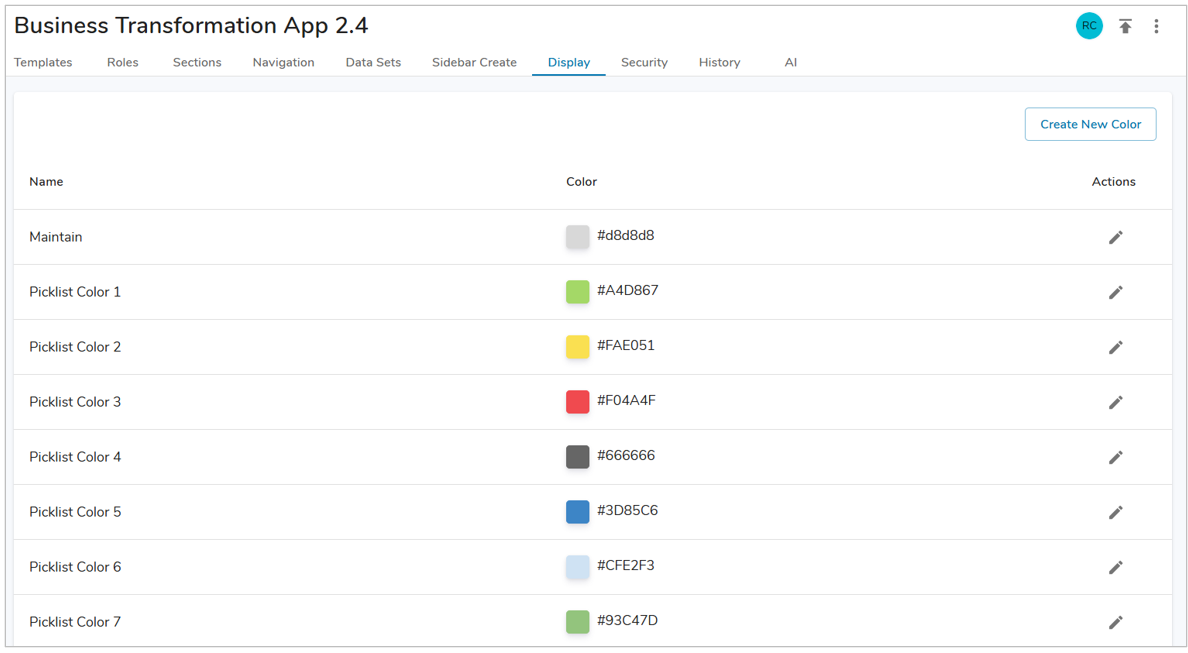
Task: Select the Sidebar Create tab
Action: (474, 62)
